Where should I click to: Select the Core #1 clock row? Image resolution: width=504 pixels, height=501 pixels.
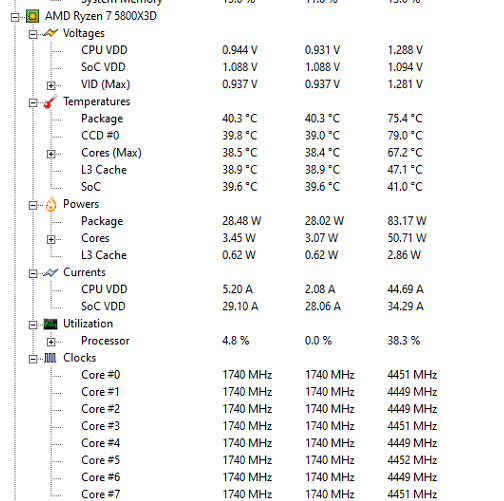[x=100, y=392]
